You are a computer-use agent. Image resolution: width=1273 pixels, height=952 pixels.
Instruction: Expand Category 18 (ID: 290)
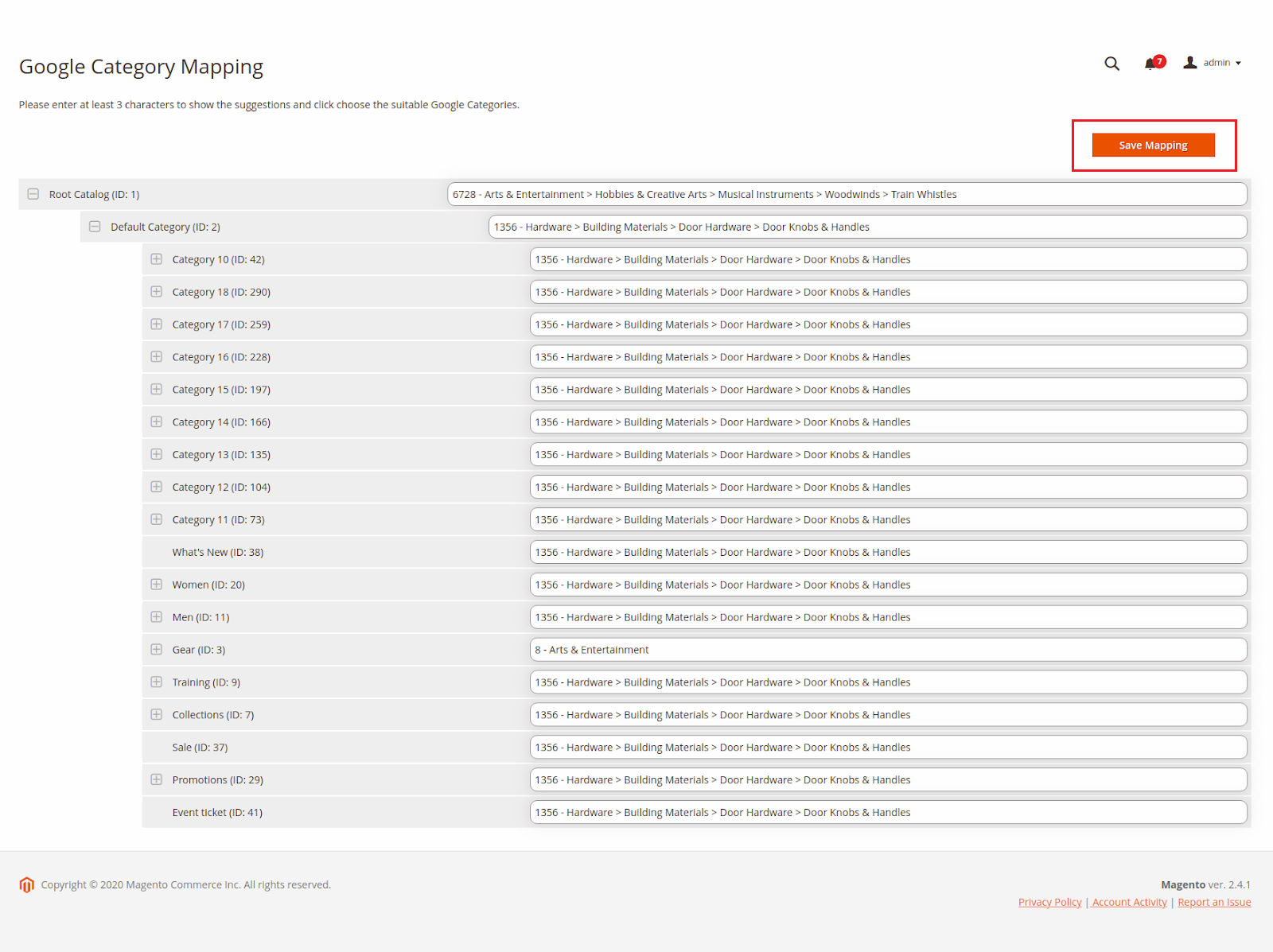[x=157, y=292]
